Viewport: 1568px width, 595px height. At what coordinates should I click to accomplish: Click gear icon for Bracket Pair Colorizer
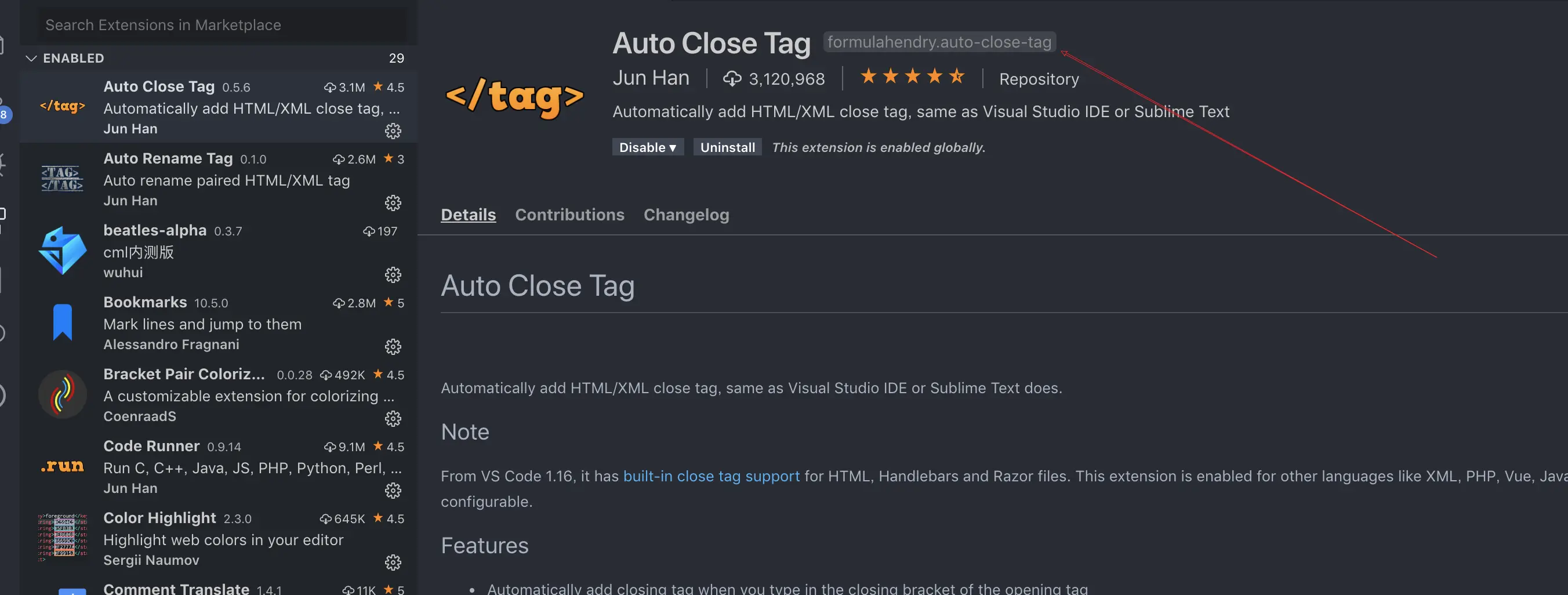[x=393, y=418]
